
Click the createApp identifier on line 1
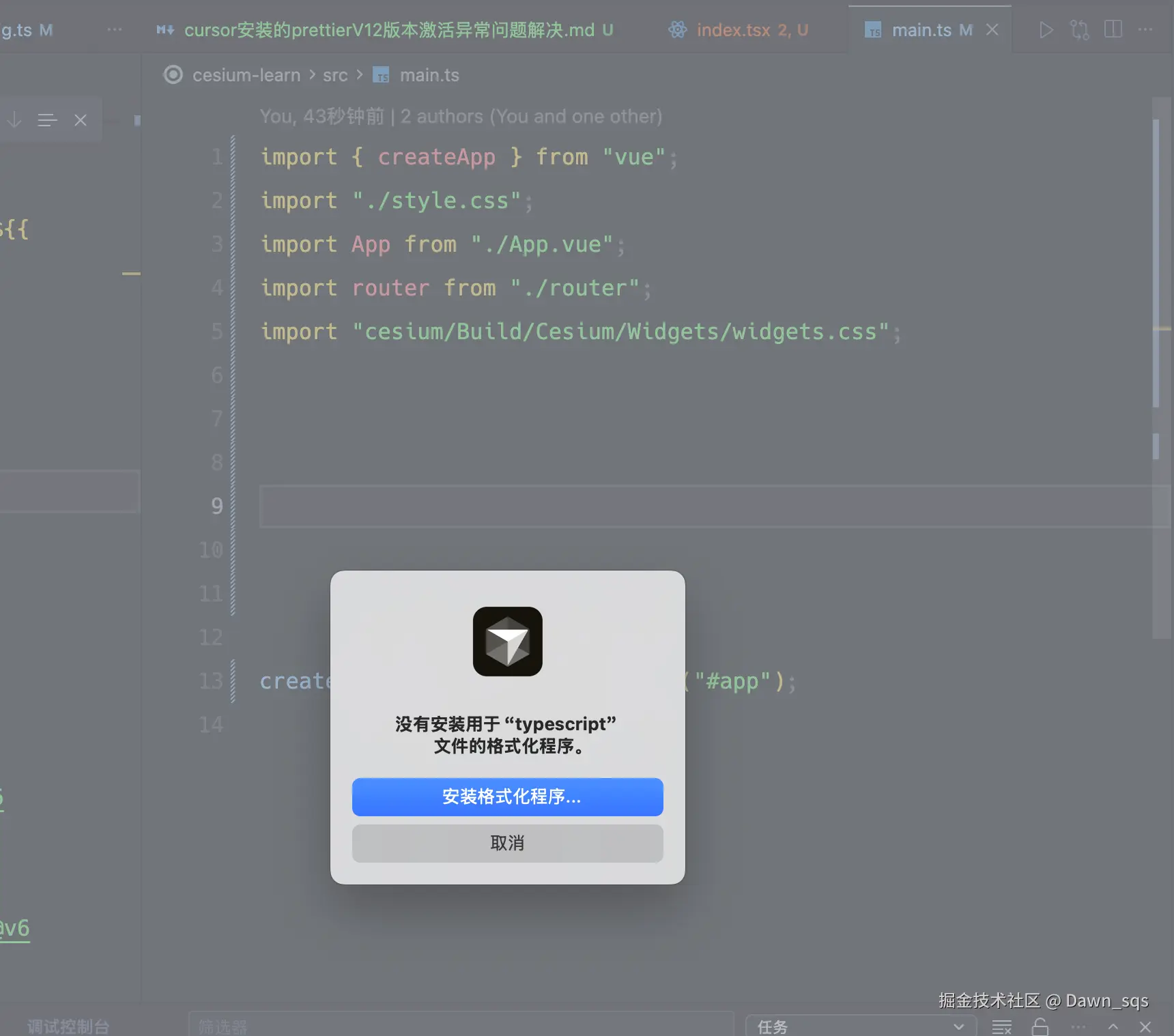(x=437, y=157)
